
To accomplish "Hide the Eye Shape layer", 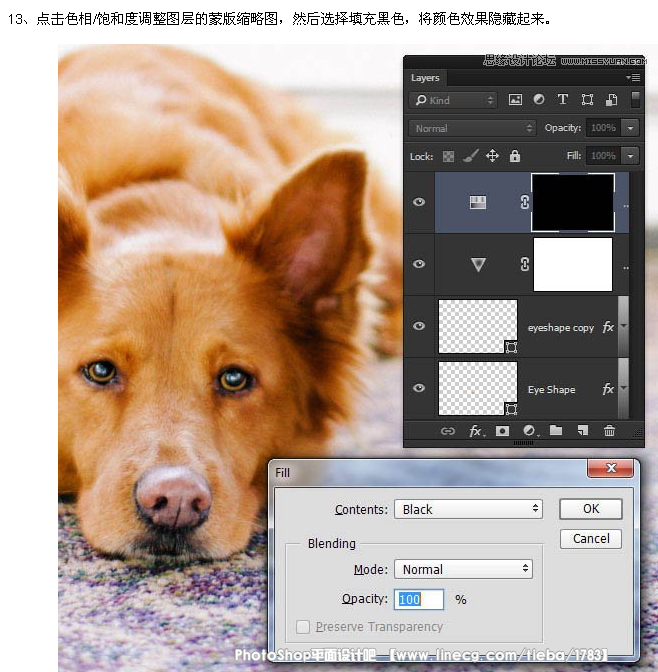I will point(419,388).
